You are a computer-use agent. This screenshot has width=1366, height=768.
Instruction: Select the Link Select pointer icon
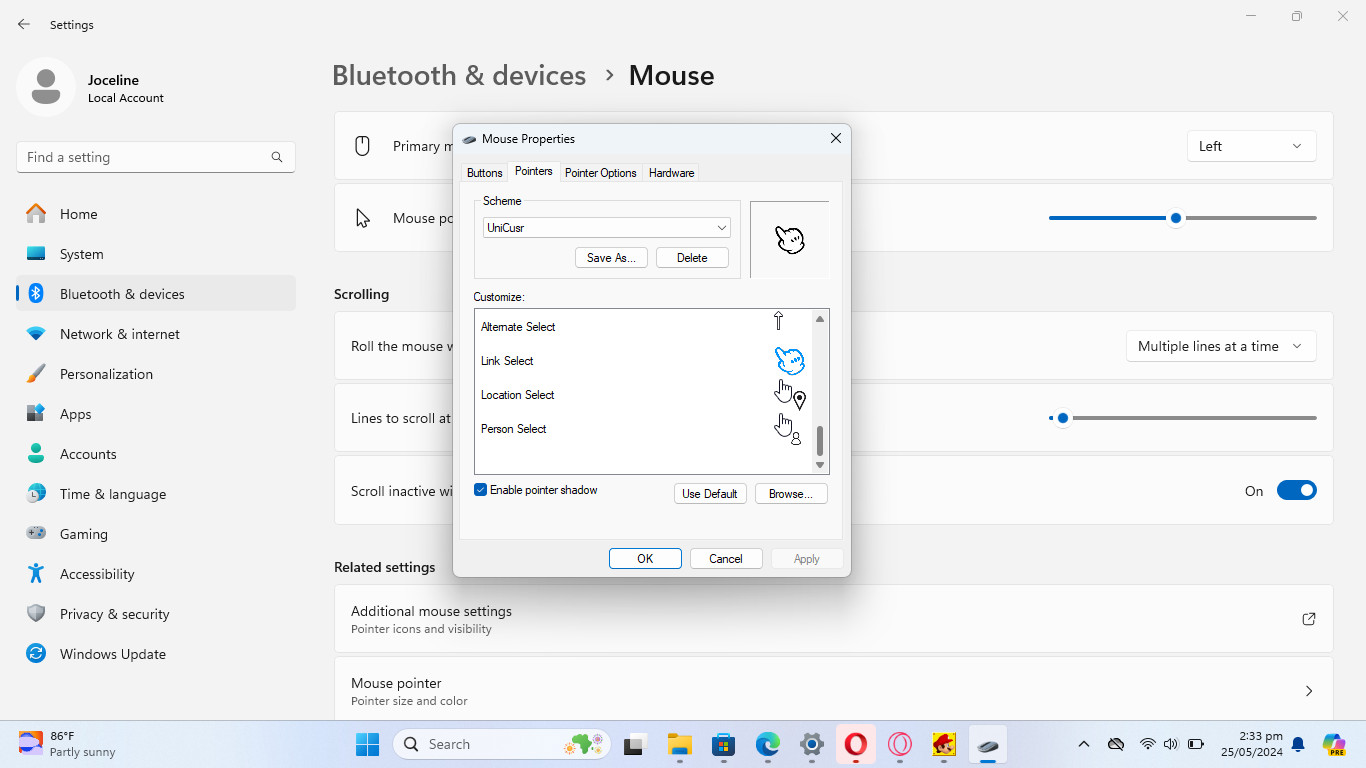coord(789,361)
